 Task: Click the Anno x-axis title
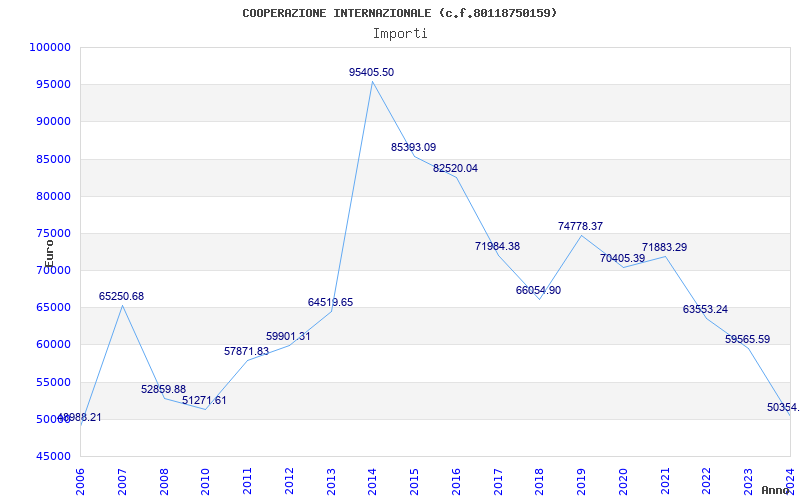tap(776, 490)
